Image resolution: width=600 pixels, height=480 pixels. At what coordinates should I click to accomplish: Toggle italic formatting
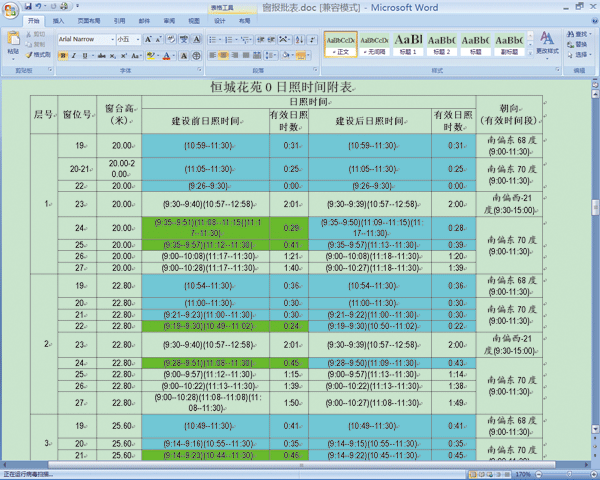click(73, 55)
